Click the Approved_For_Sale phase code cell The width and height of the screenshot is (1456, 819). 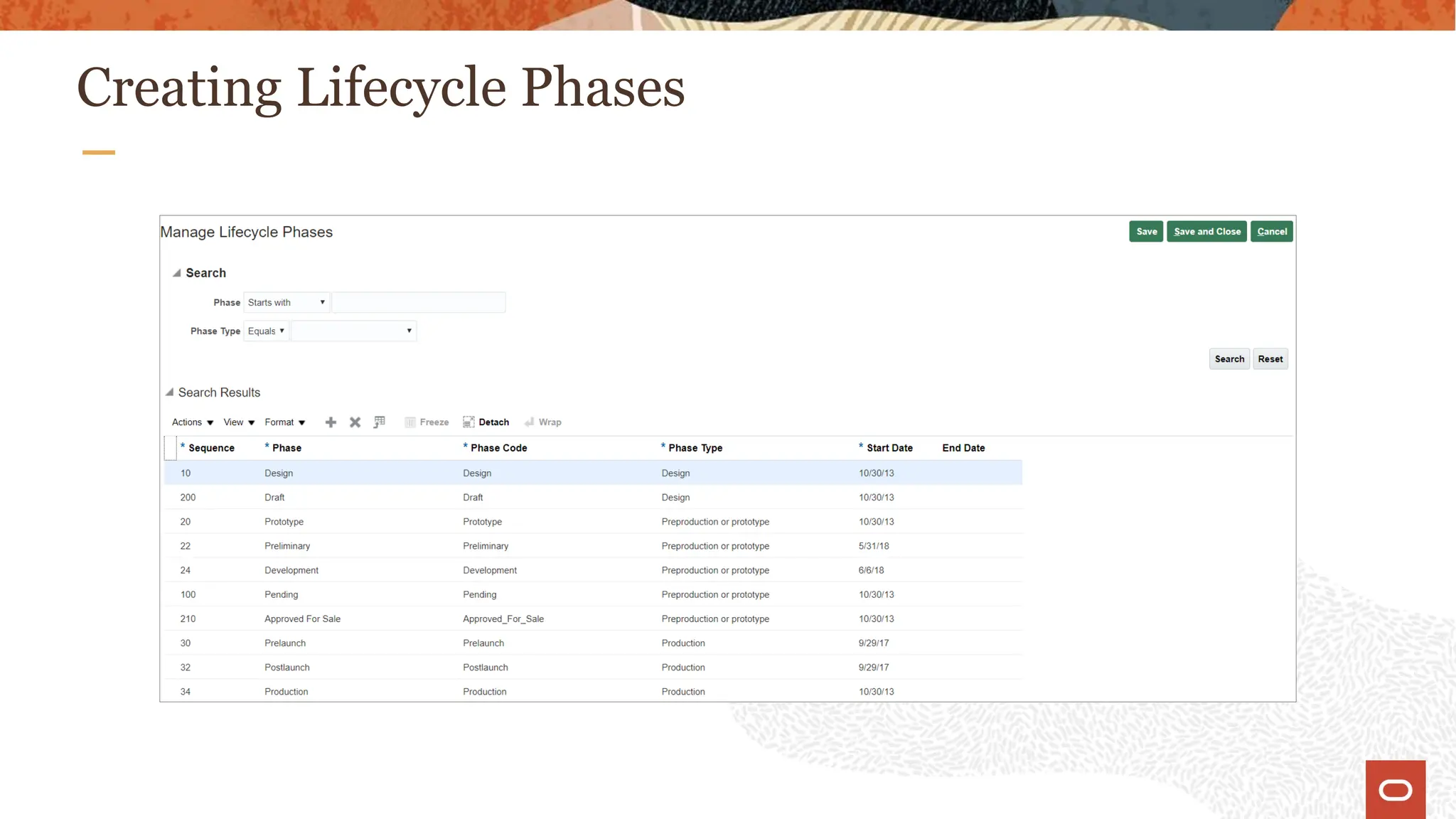point(503,619)
